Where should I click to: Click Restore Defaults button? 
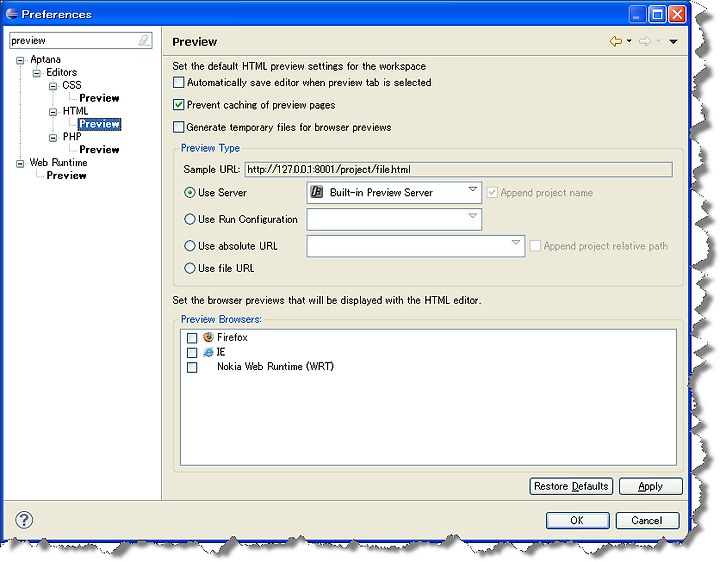pos(571,486)
